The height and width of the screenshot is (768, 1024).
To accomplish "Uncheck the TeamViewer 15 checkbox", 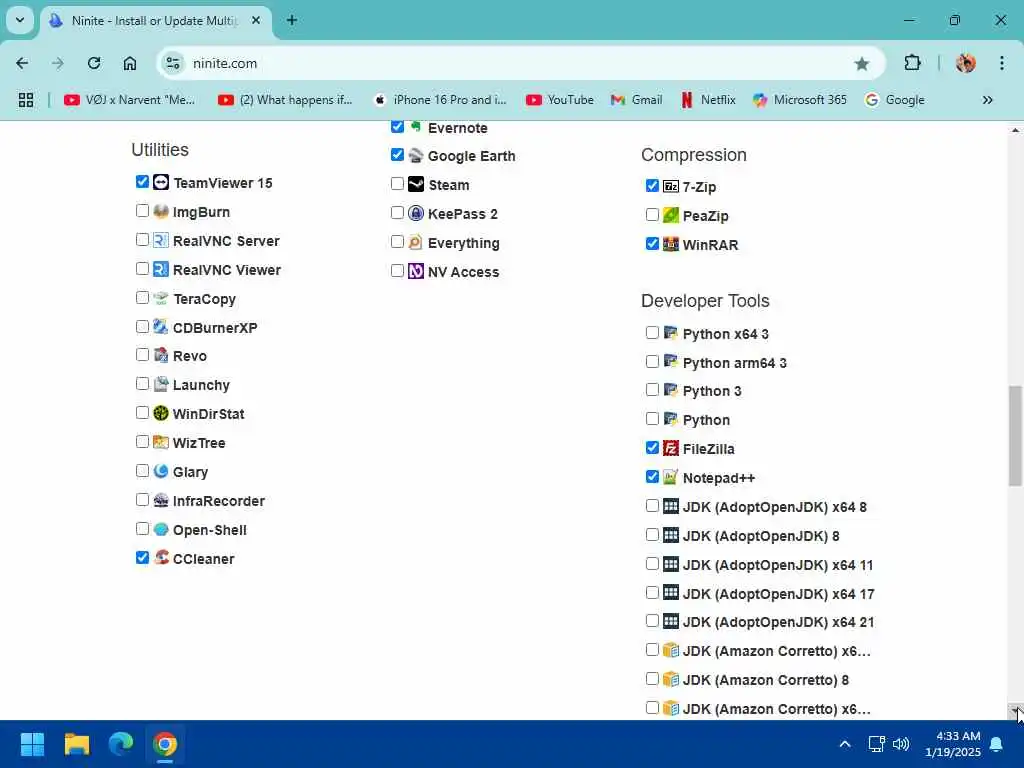I will point(142,182).
